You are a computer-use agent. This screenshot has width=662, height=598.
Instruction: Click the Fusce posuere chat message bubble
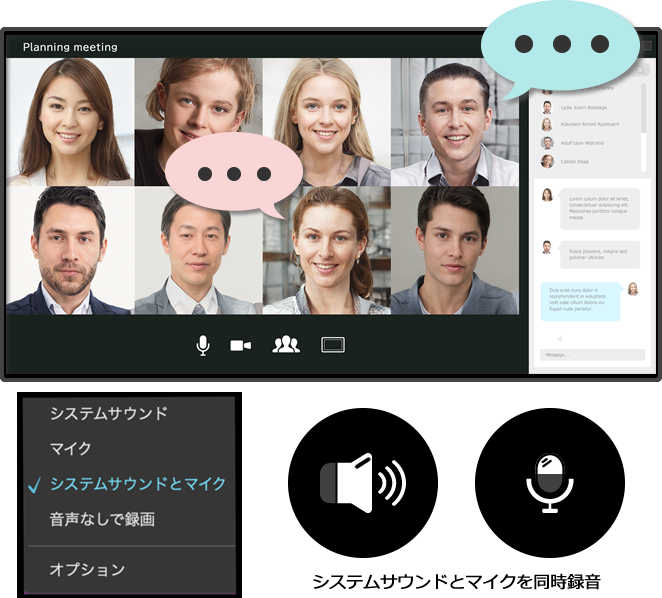coord(600,255)
